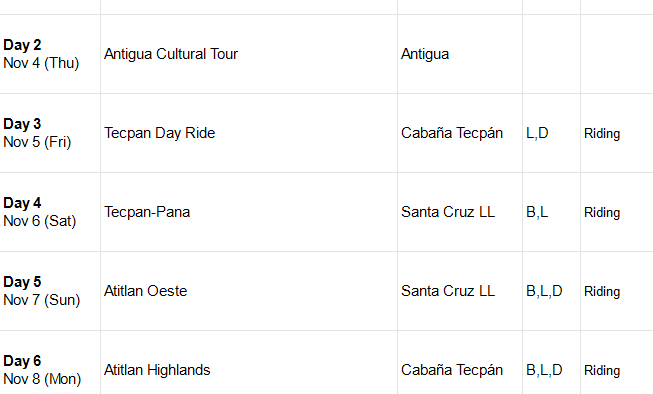Click the Day 3 Nov 5 (Fri) cell
The height and width of the screenshot is (394, 653).
point(50,133)
